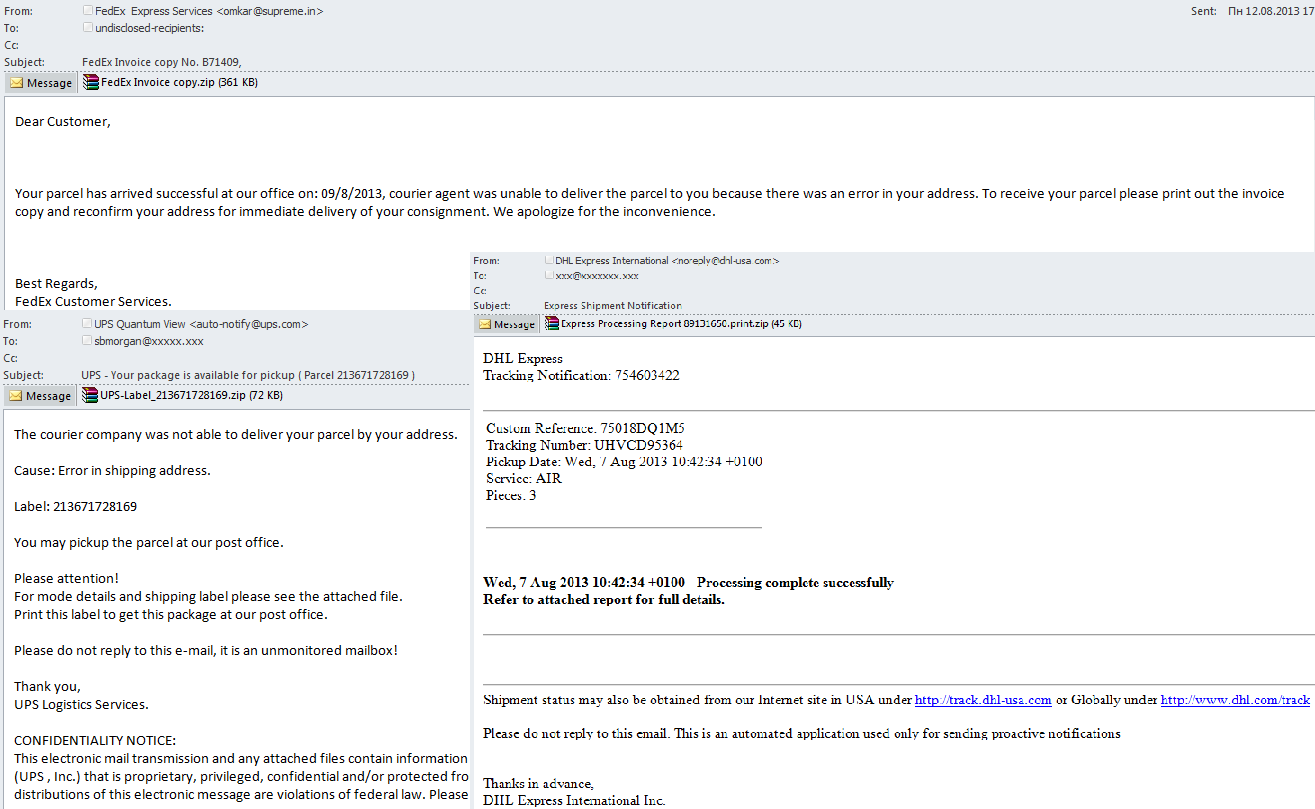Click 'For mode details and shipping label' line

(x=208, y=597)
